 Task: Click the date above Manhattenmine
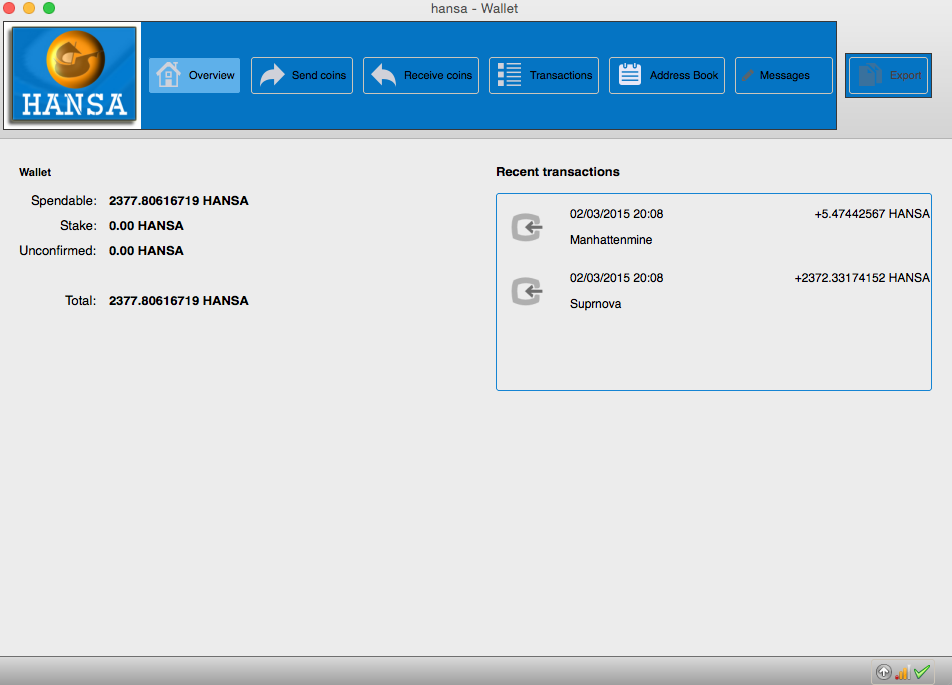(x=616, y=214)
